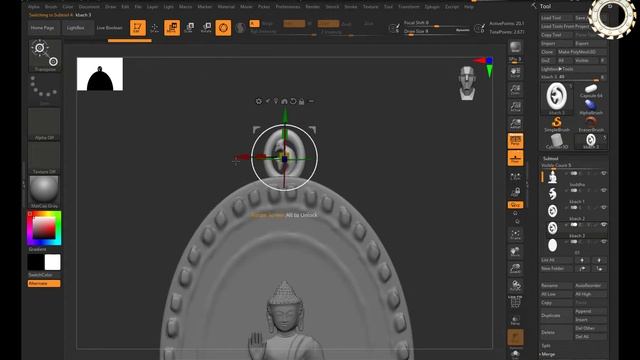640x360 pixels.
Task: Click the Duplicate subtool button
Action: [556, 316]
